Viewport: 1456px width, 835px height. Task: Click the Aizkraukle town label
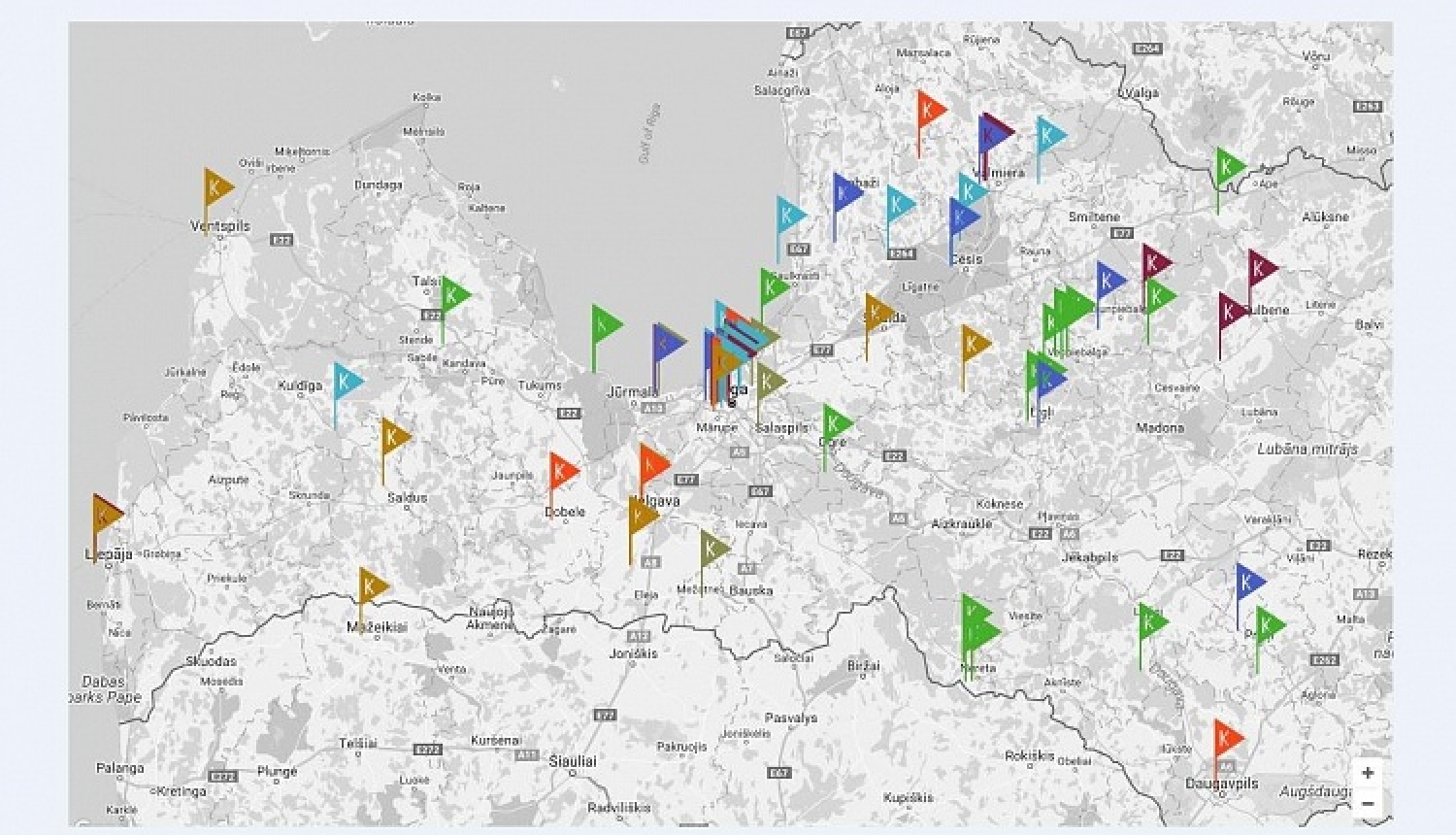tap(962, 523)
